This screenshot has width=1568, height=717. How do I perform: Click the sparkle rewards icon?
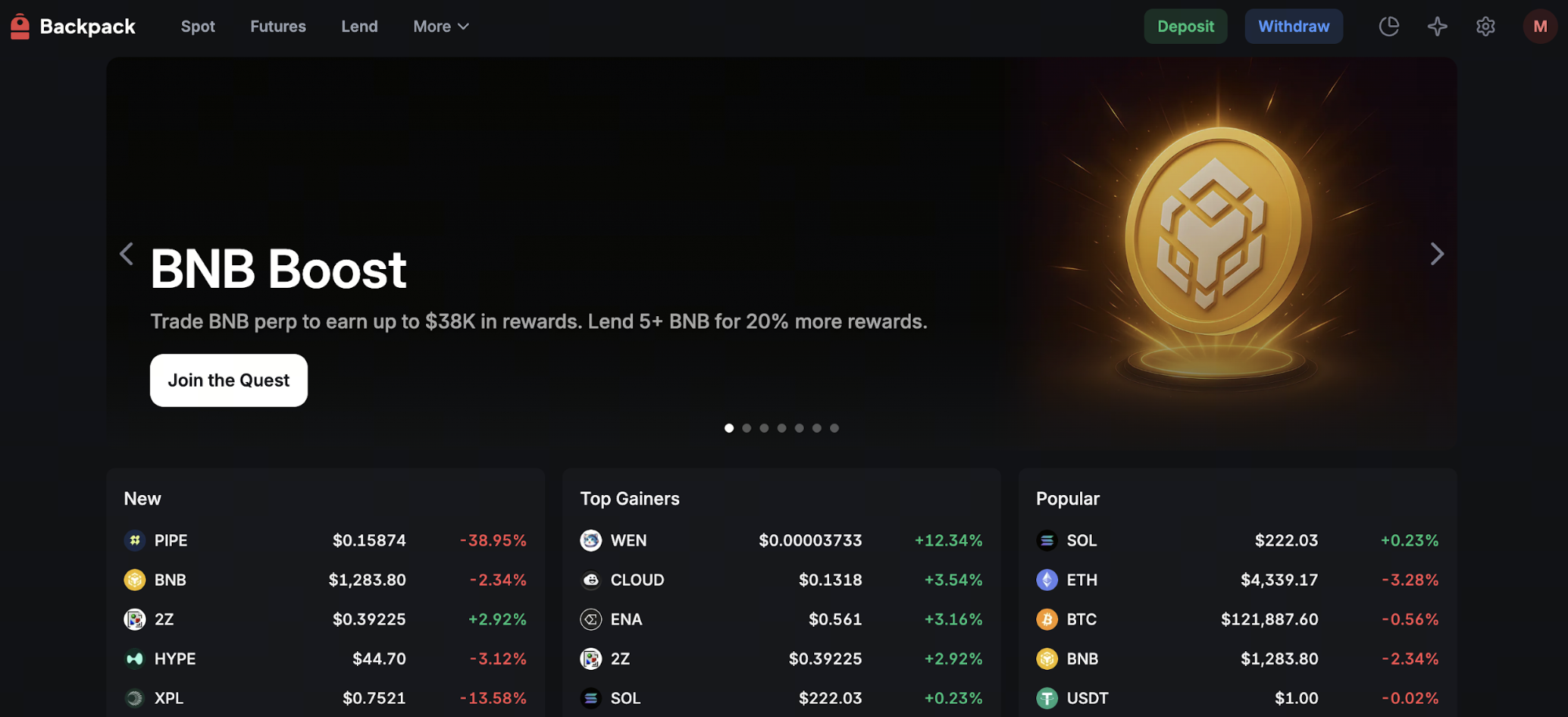1437,27
